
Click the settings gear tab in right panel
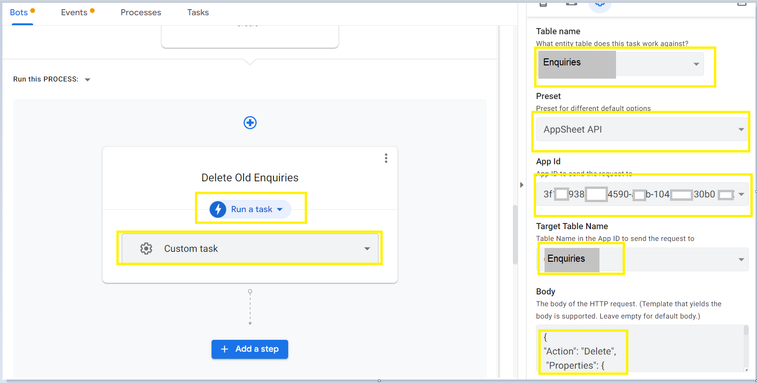600,4
